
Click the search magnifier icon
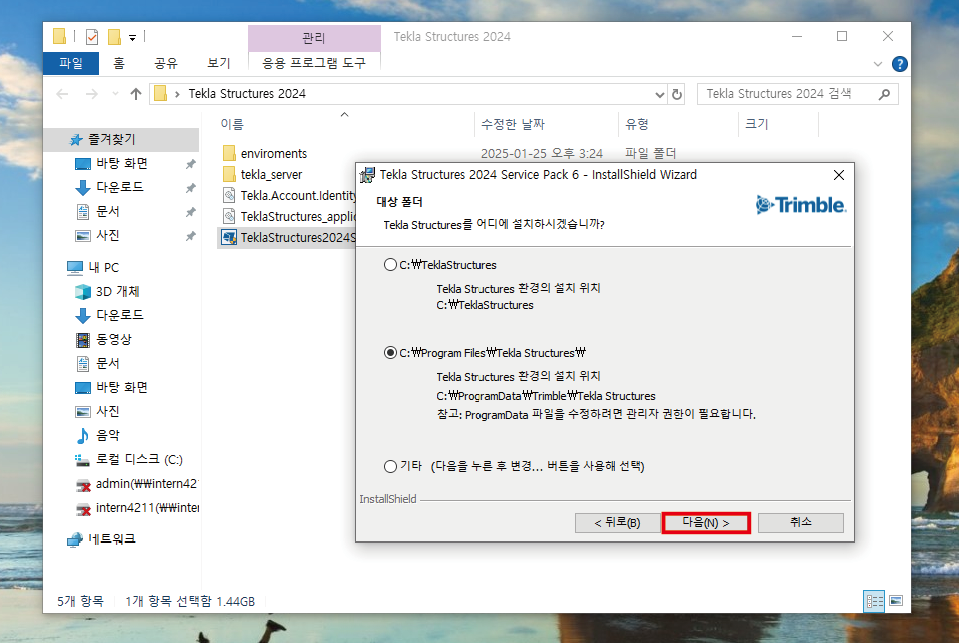(x=884, y=94)
